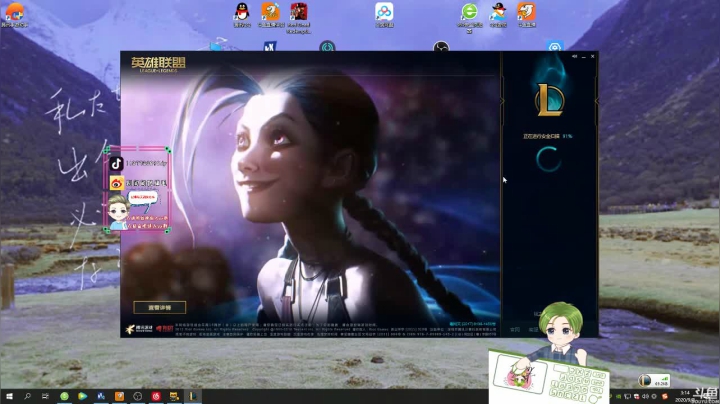Click the teal loading spinner
Screen dimensions: 720x404
549,159
